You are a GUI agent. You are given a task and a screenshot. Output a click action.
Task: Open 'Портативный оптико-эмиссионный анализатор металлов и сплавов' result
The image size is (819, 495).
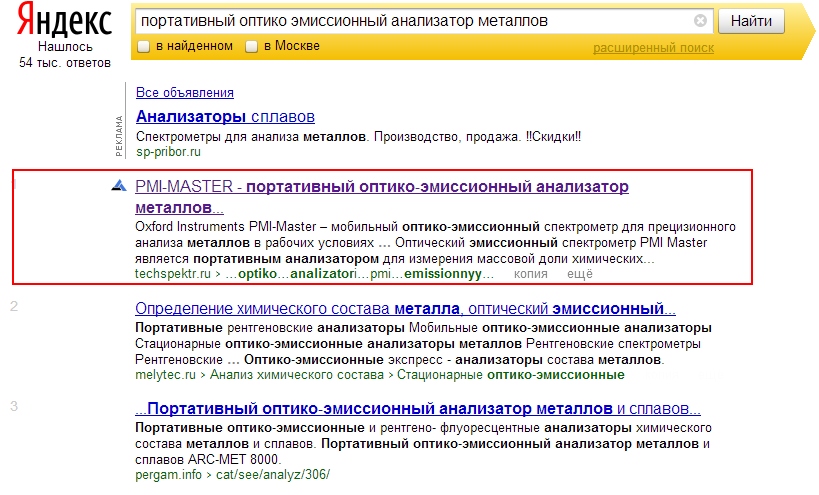pos(417,408)
